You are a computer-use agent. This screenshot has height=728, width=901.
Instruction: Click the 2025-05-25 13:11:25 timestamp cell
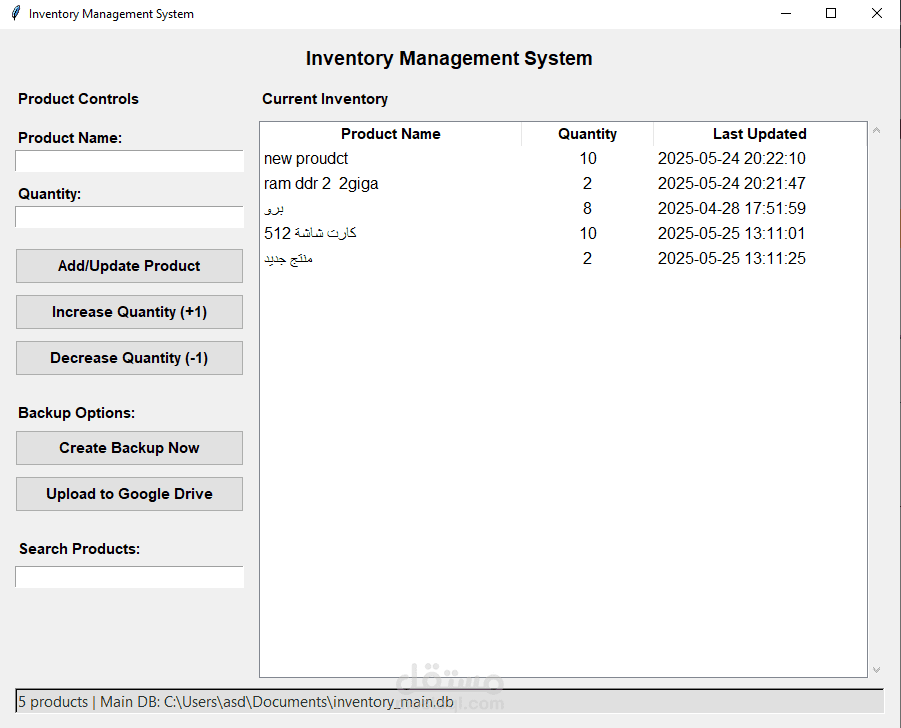pos(731,259)
